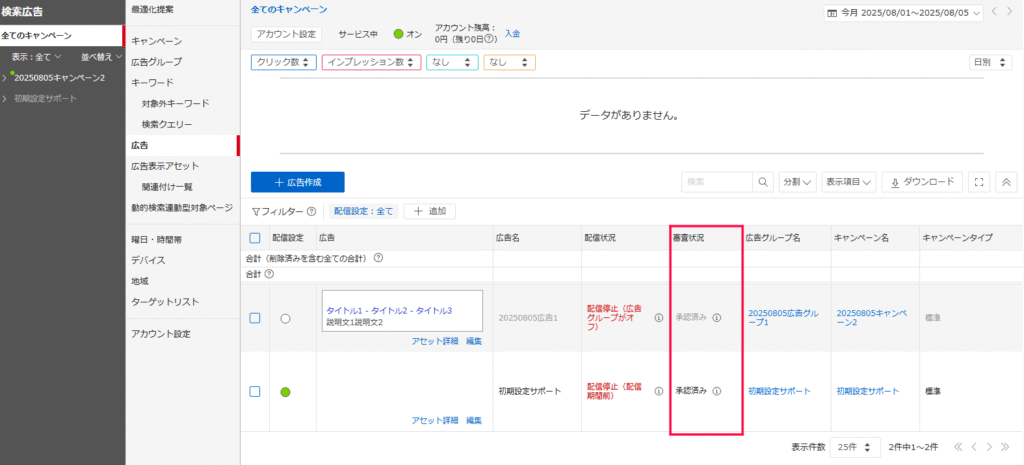Open 20250805広告グループ1 link
Screen dimensions: 1024x465
click(783, 318)
